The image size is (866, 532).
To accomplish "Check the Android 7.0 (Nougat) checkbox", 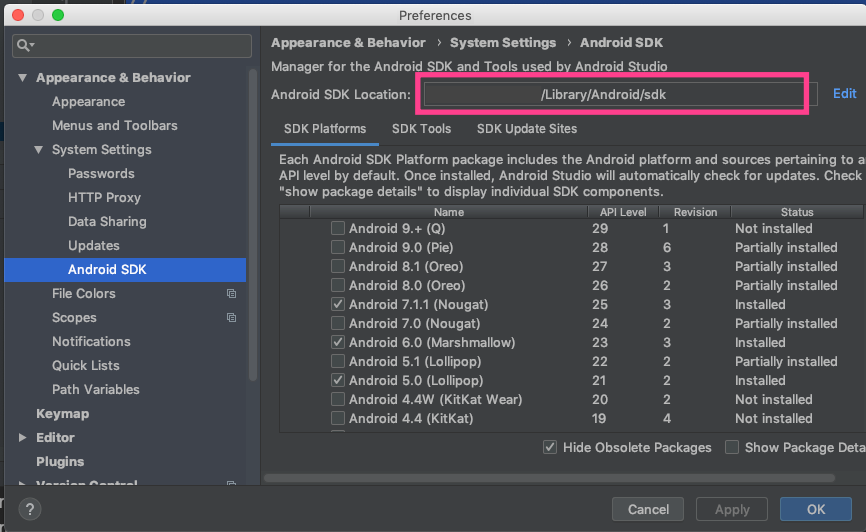I will [x=337, y=323].
